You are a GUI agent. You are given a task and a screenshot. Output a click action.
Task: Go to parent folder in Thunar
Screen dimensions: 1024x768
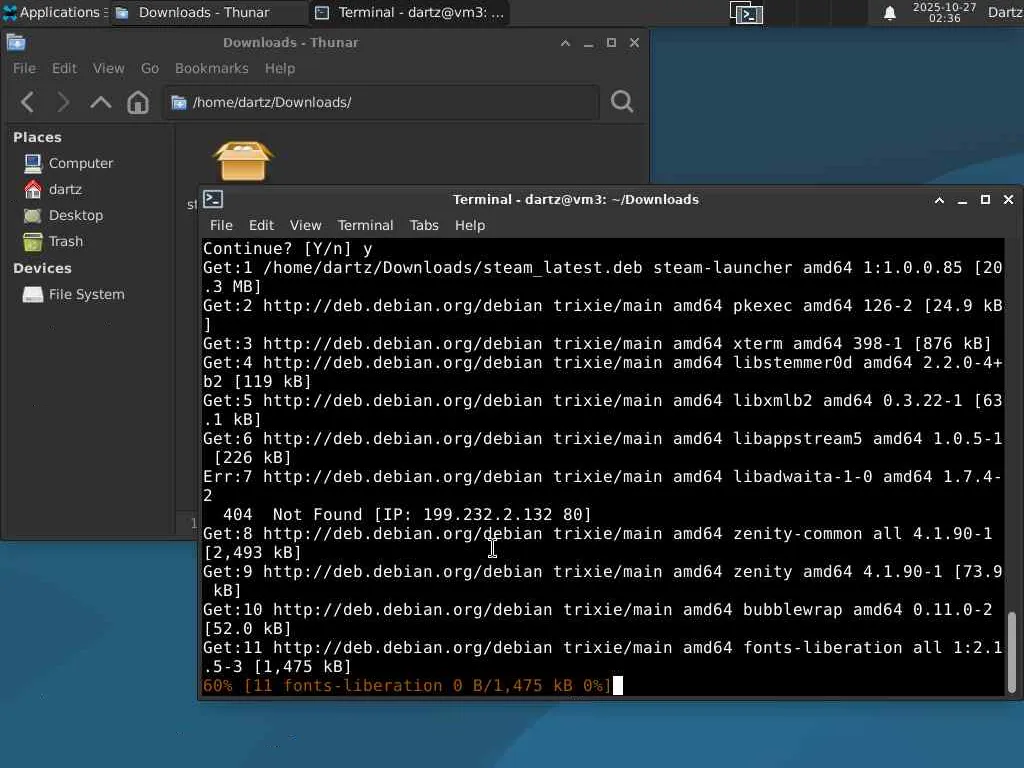click(101, 103)
